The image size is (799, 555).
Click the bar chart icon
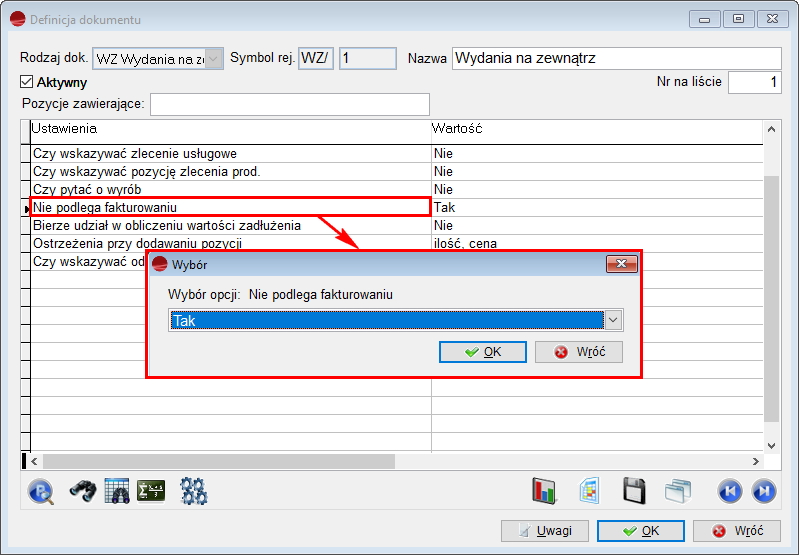pyautogui.click(x=543, y=491)
